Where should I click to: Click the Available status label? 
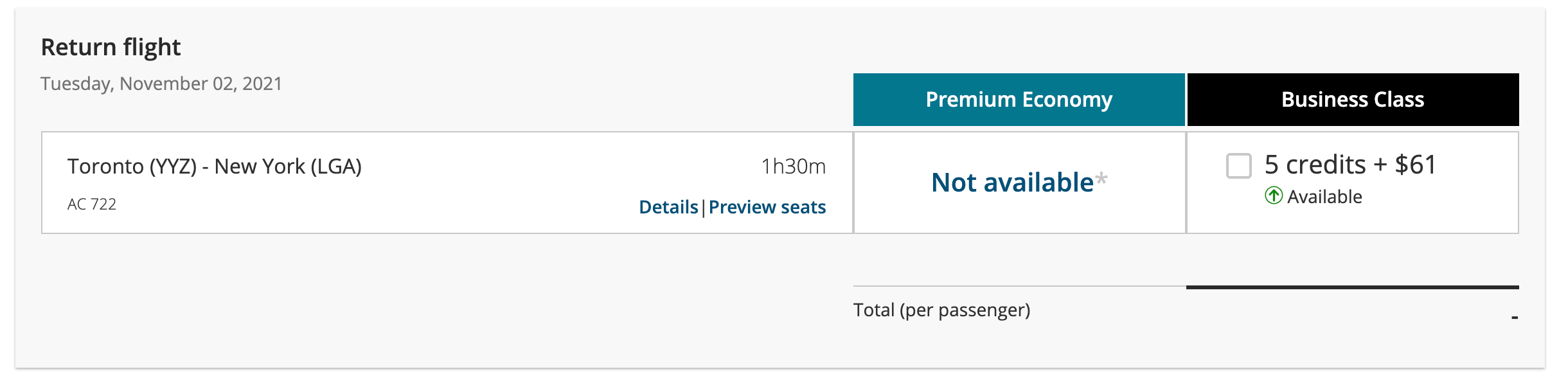(x=1324, y=197)
